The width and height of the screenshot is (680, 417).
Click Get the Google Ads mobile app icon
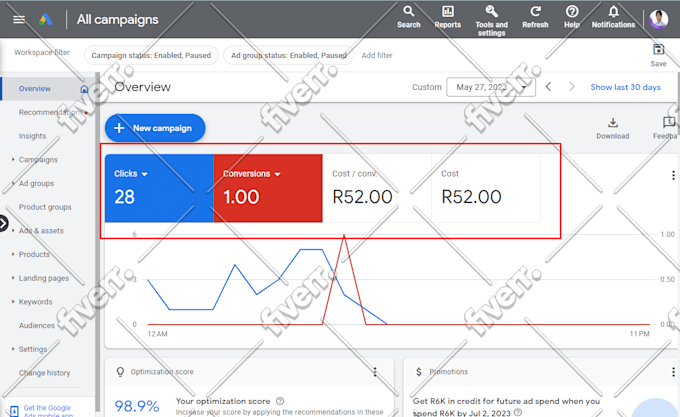(14, 411)
